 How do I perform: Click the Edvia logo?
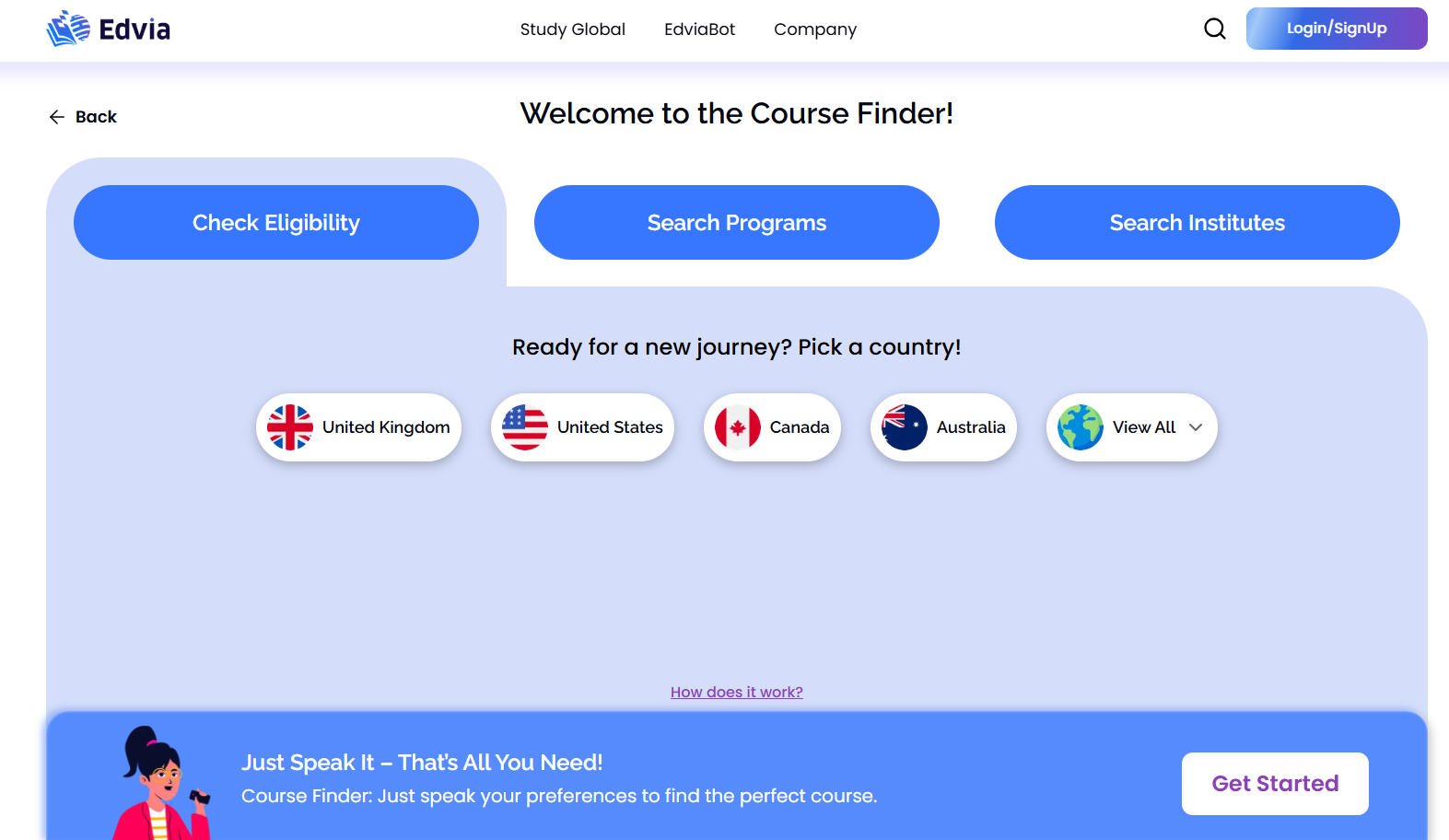[x=107, y=28]
